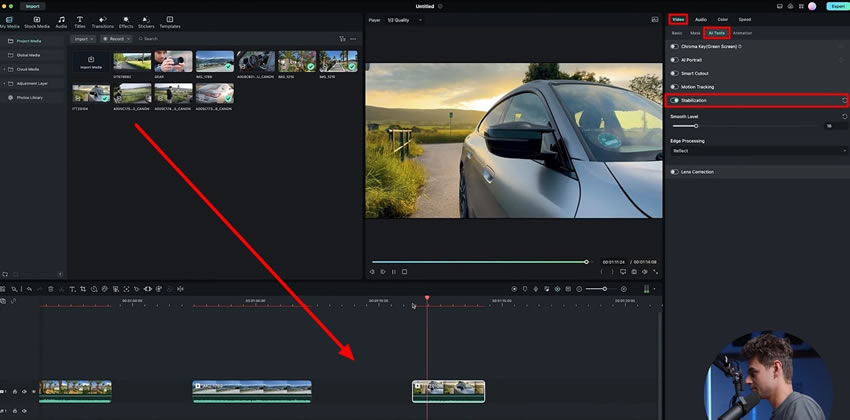
Task: Open the Transitions library
Action: pos(102,22)
